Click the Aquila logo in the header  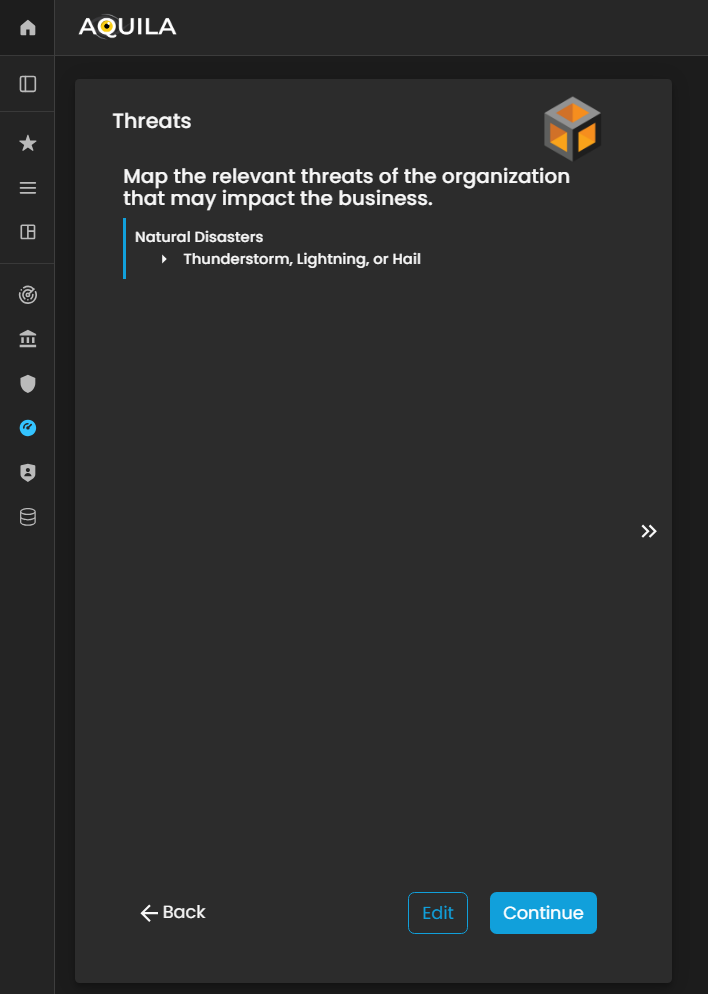pos(127,27)
